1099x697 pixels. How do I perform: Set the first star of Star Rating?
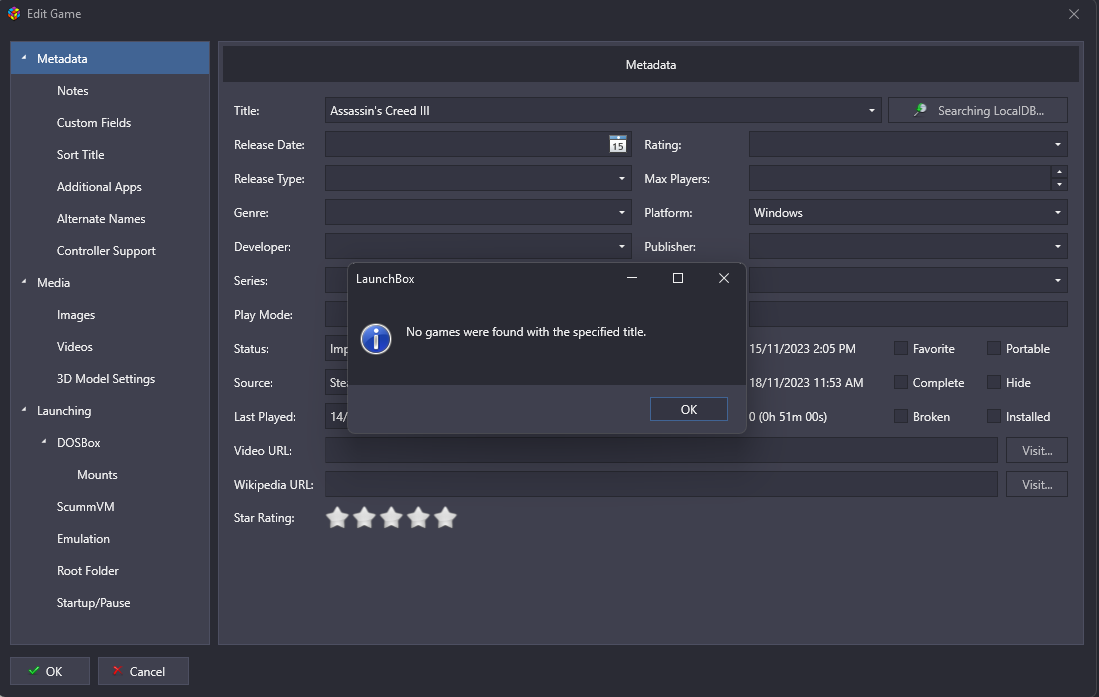337,517
